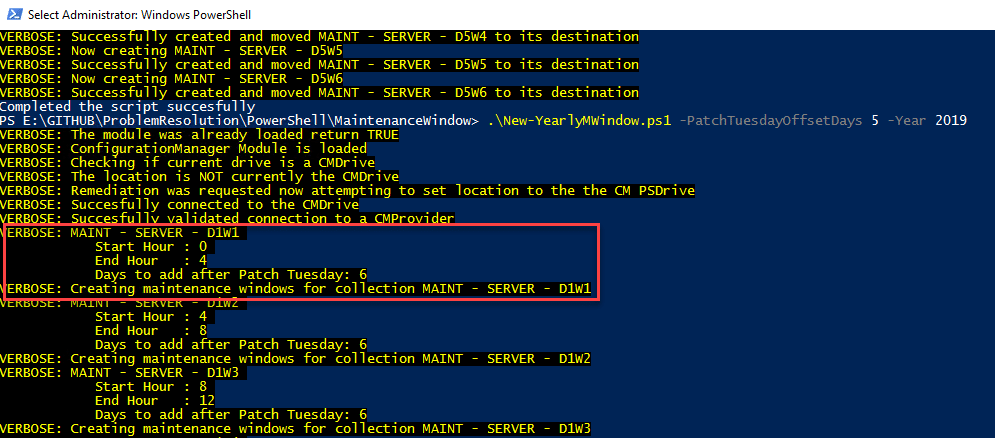The image size is (995, 438).
Task: Click the PowerShell icon in title bar
Action: 13,14
